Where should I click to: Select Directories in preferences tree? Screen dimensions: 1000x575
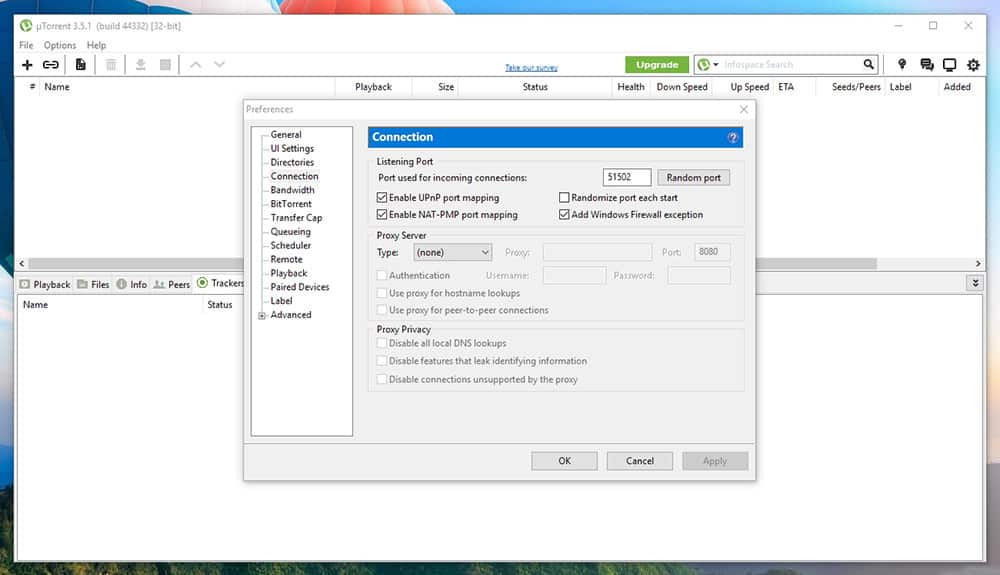pos(292,163)
